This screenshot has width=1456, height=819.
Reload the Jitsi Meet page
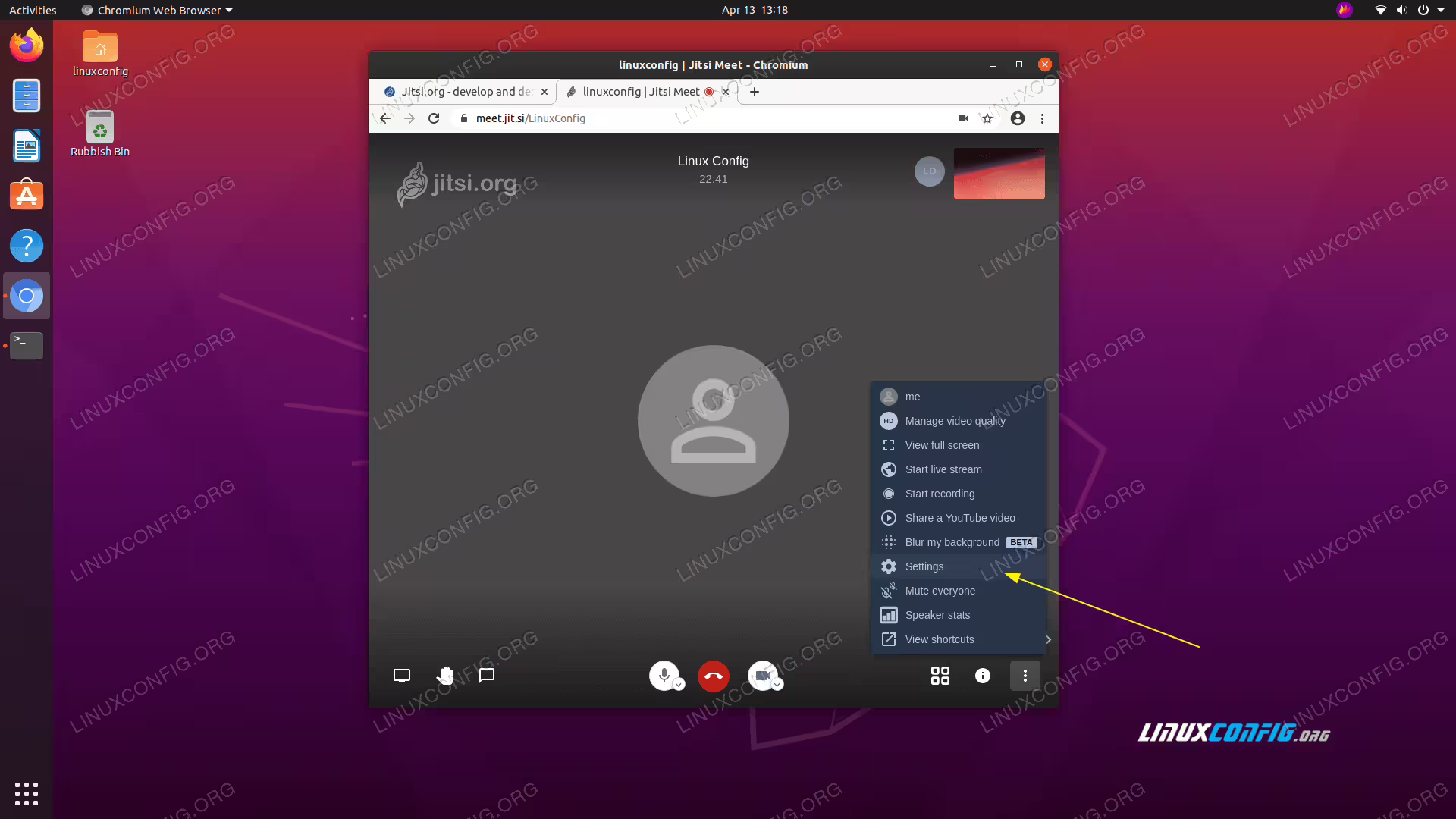click(434, 118)
